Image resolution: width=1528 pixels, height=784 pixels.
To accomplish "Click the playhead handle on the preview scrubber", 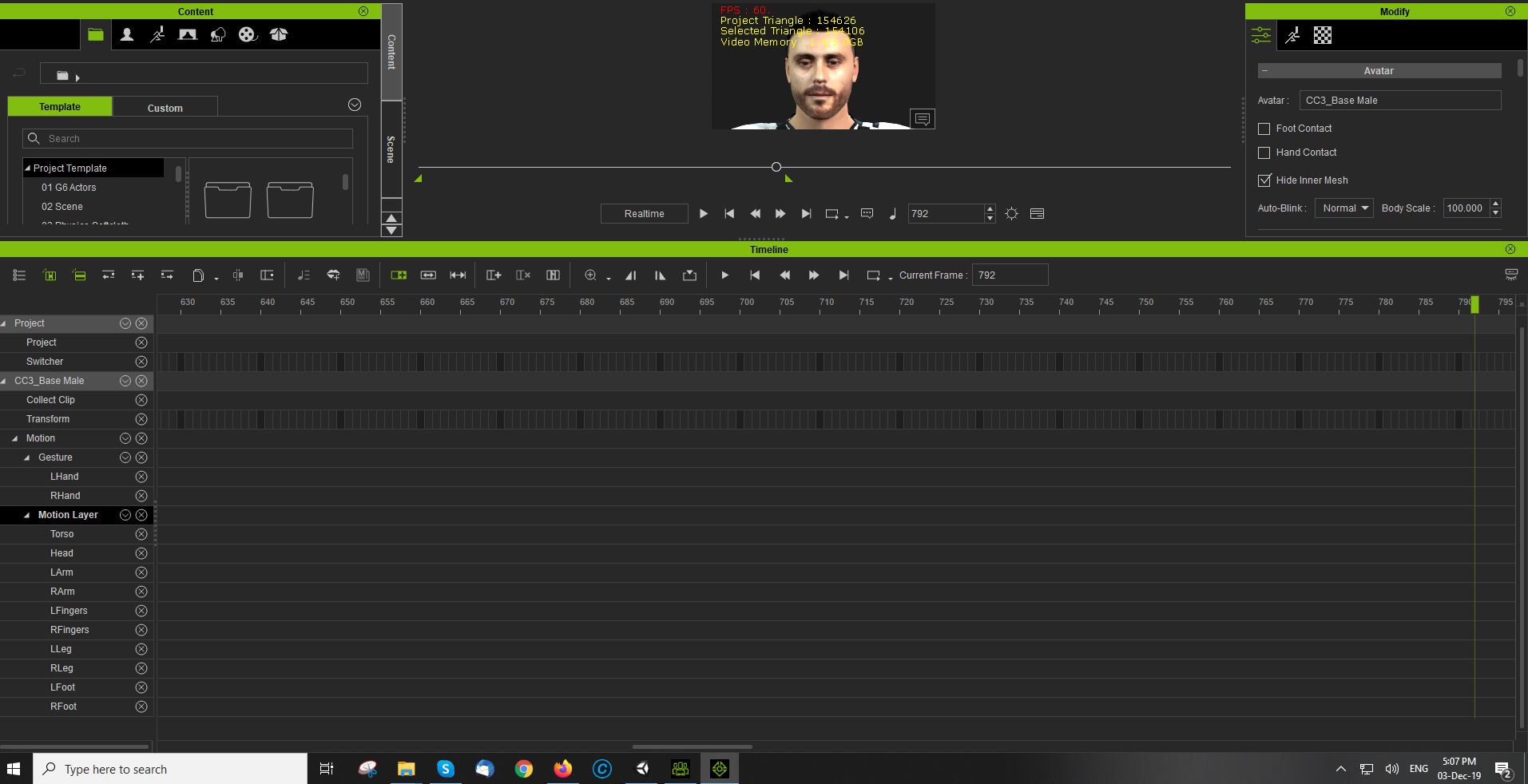I will click(x=776, y=167).
